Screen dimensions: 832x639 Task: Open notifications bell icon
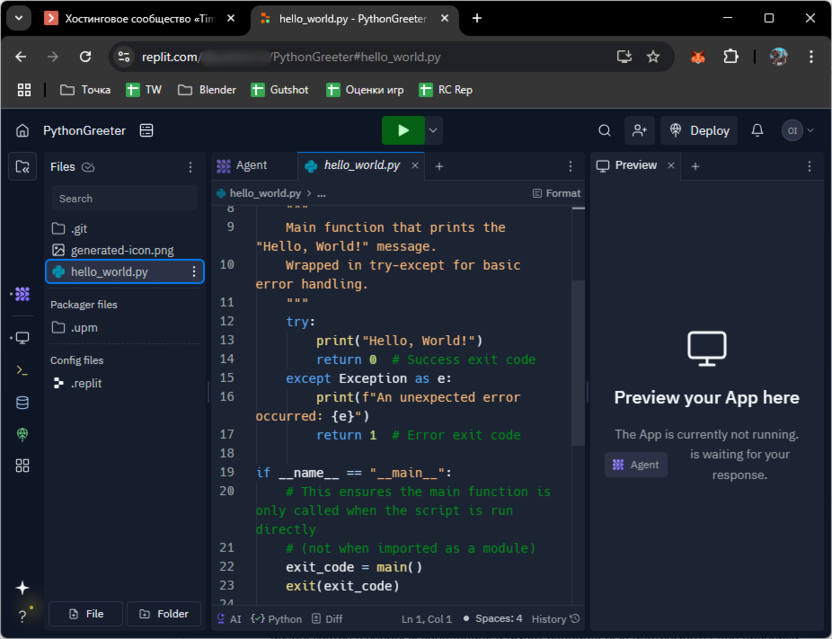click(x=757, y=130)
